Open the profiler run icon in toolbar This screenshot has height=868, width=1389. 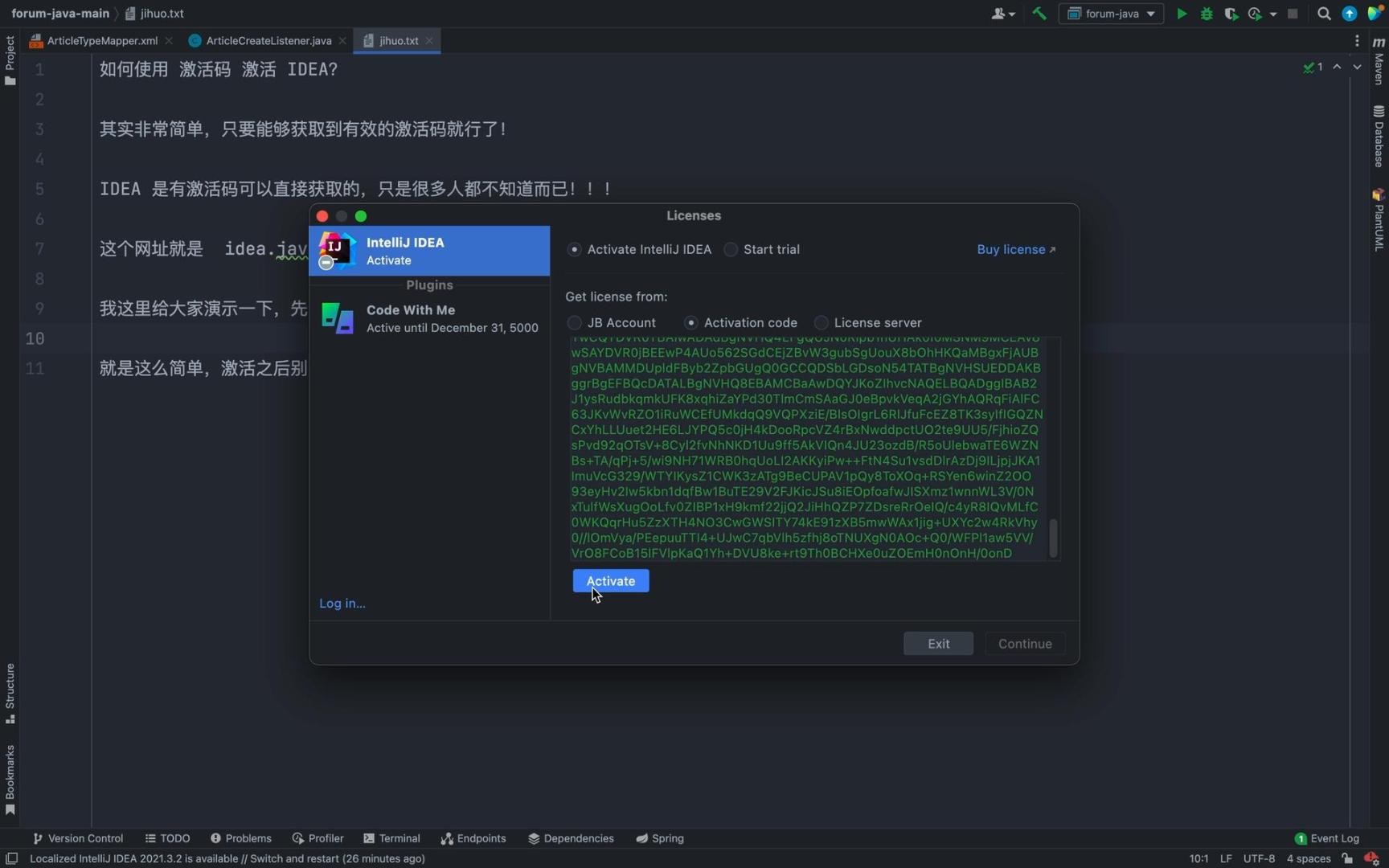click(1255, 14)
